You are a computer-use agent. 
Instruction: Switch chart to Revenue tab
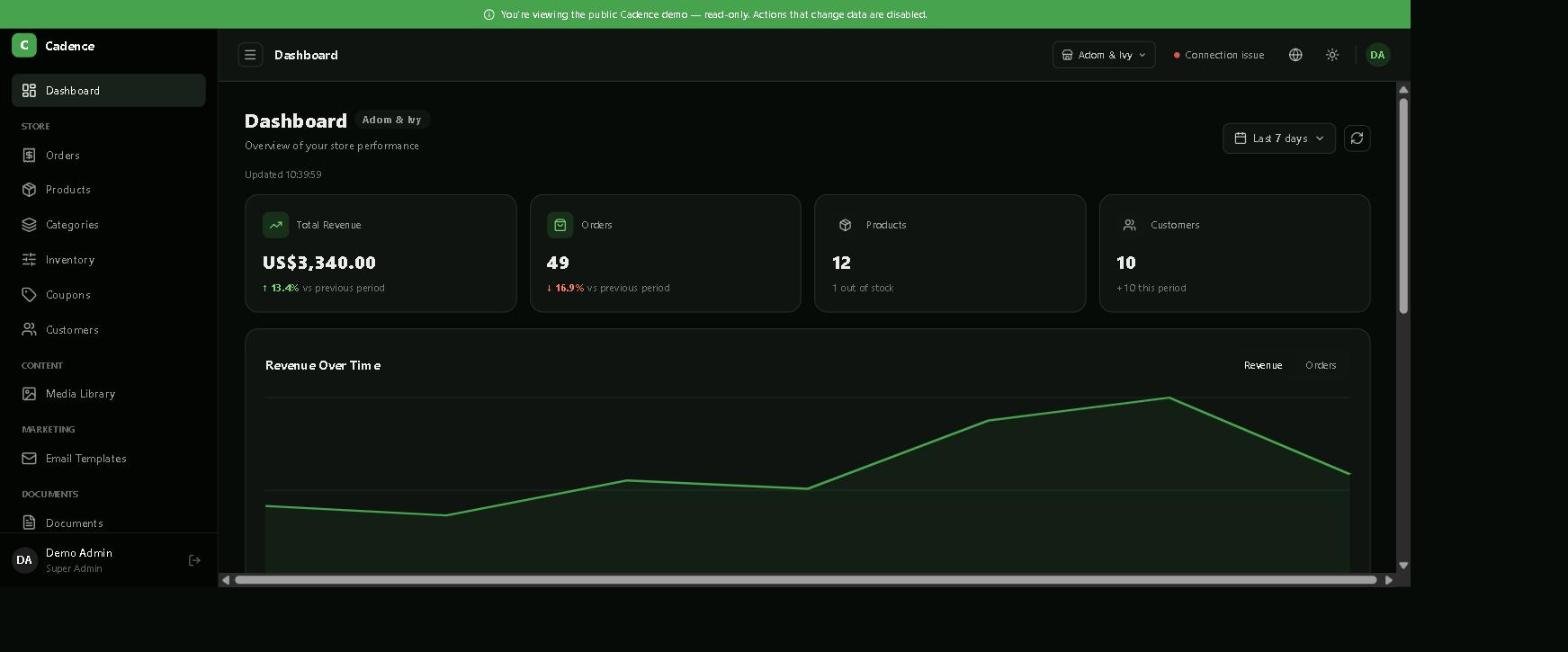(1262, 365)
